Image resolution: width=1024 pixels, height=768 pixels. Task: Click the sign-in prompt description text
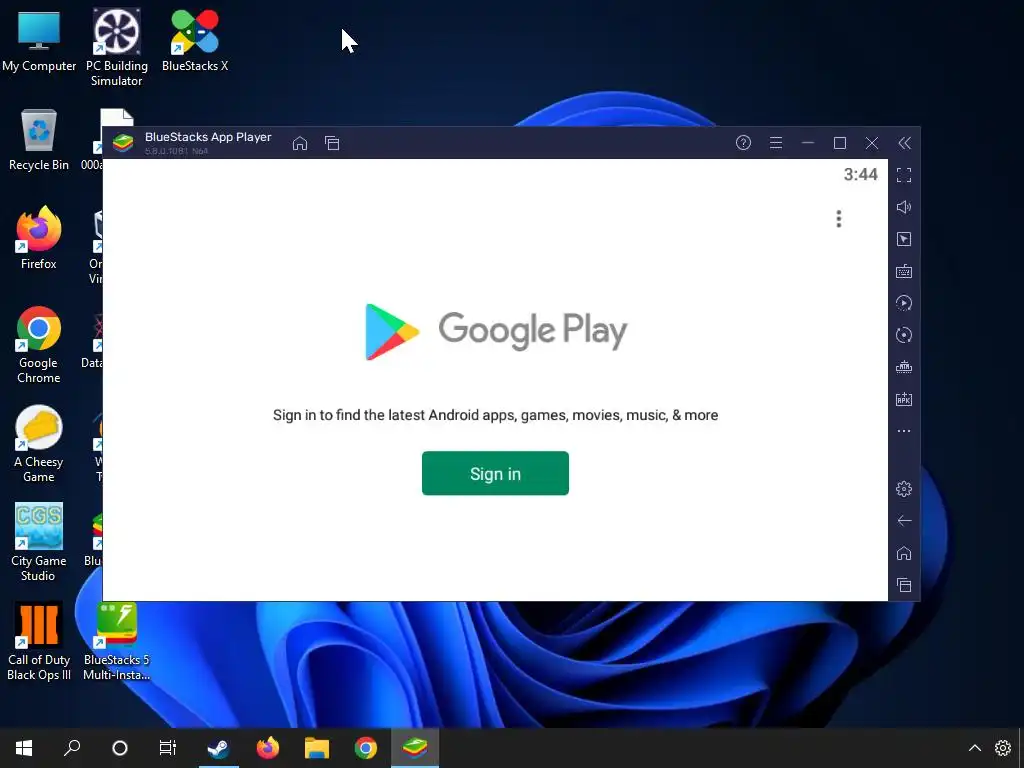pyautogui.click(x=495, y=415)
